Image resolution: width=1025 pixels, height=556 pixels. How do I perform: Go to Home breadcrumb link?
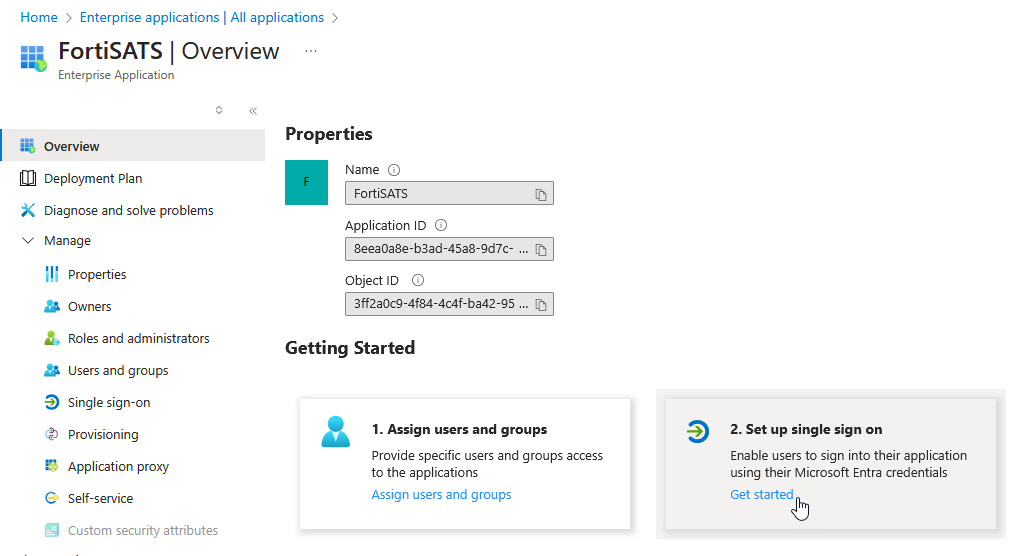[39, 18]
